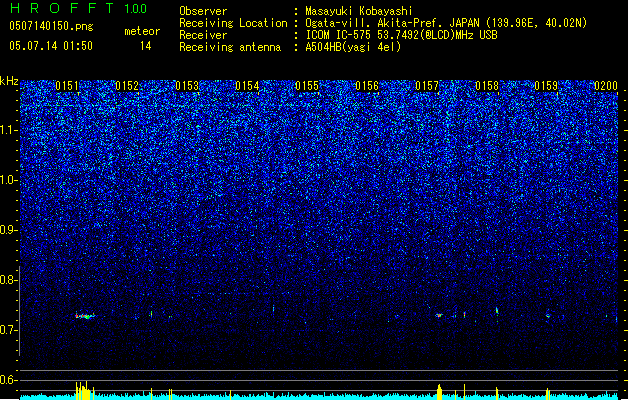Click the filename 0507140150.png
629x400 pixels.
(51, 26)
